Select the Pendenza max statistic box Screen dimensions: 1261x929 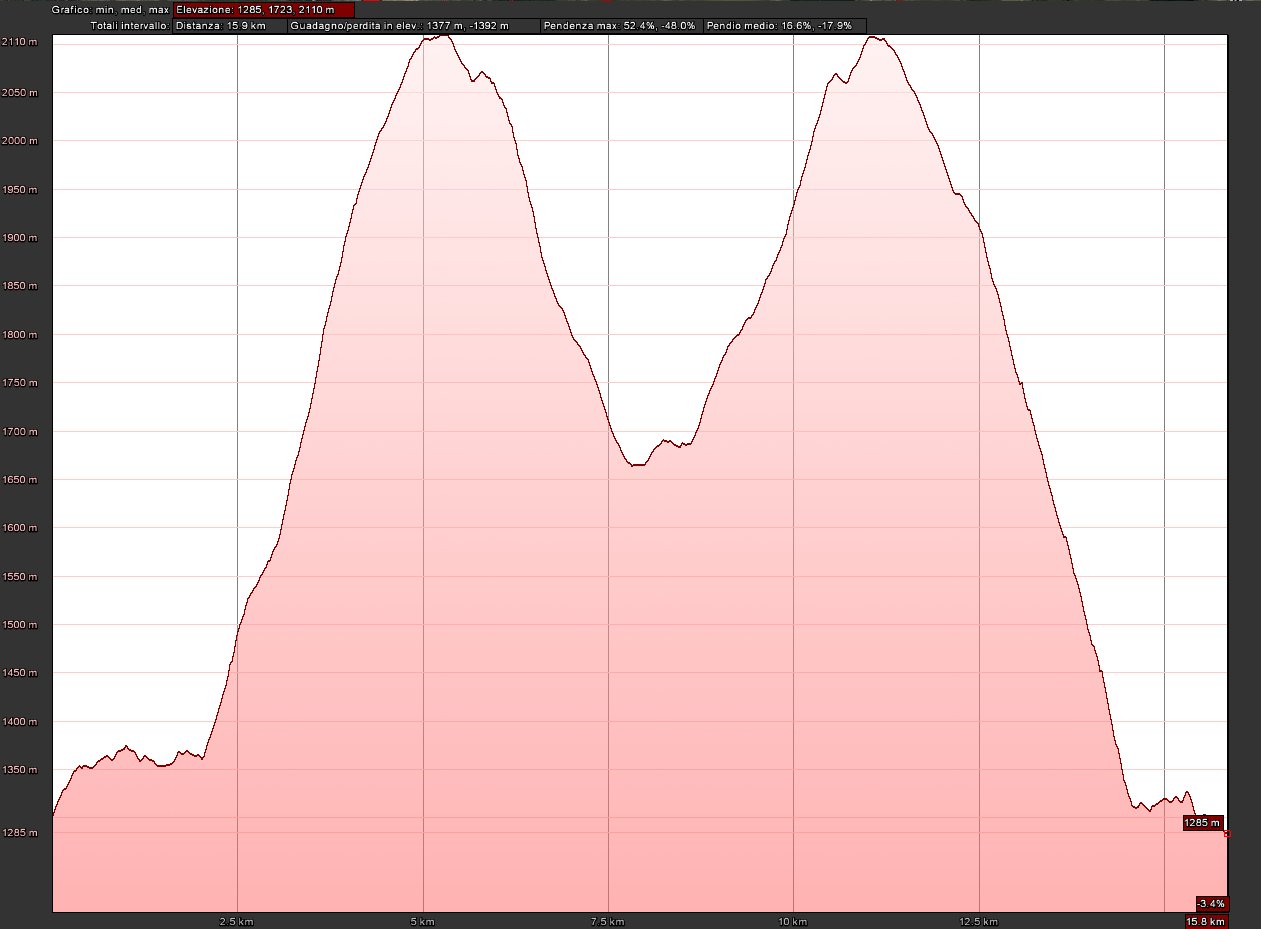(x=620, y=26)
